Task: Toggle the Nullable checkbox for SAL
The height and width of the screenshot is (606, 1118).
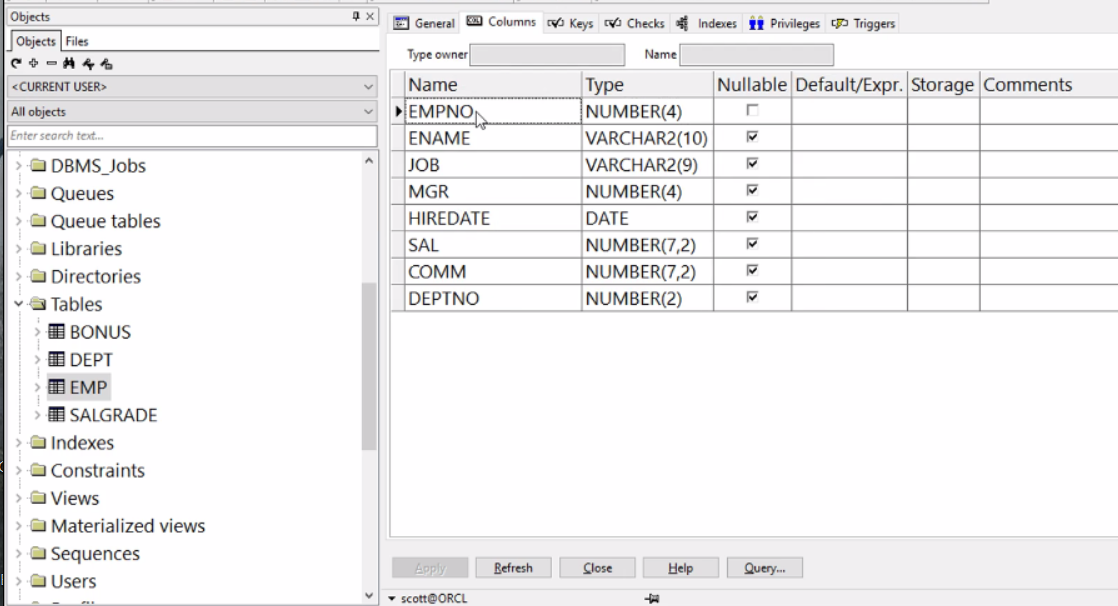Action: tap(752, 244)
